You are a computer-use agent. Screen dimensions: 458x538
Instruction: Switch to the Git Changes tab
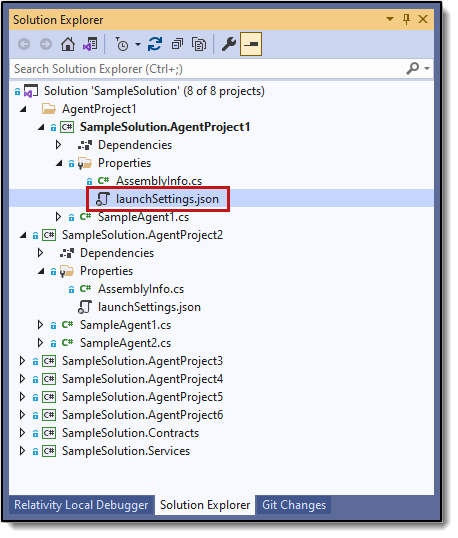(294, 505)
